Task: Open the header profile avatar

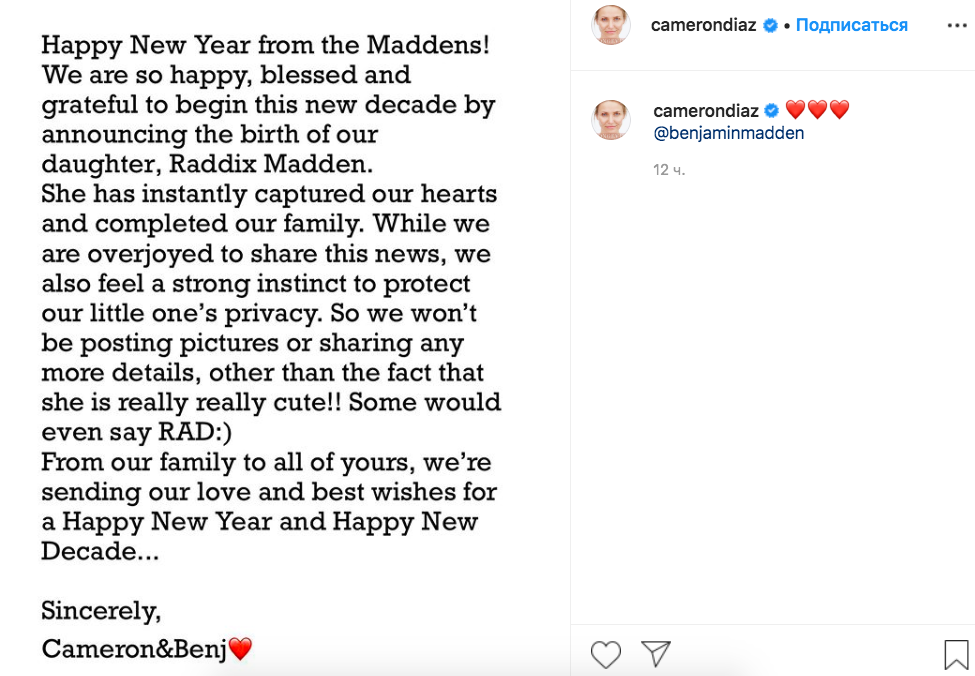Action: tap(611, 25)
